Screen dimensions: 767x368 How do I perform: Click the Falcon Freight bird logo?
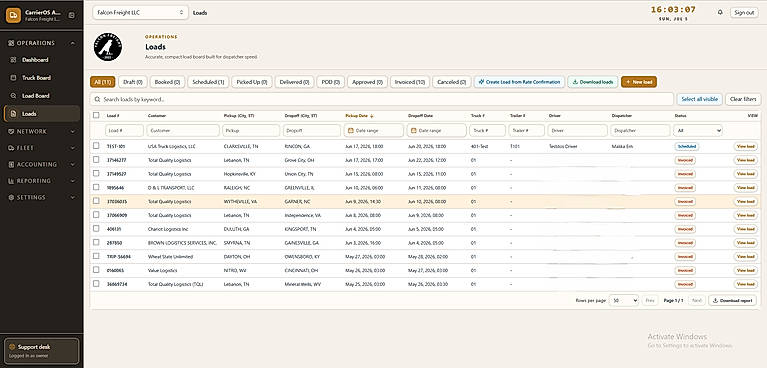[x=108, y=47]
